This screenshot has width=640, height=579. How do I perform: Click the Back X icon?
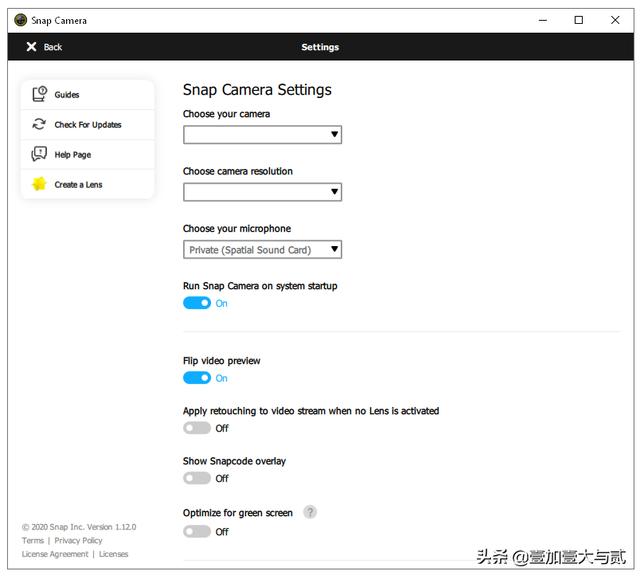31,47
